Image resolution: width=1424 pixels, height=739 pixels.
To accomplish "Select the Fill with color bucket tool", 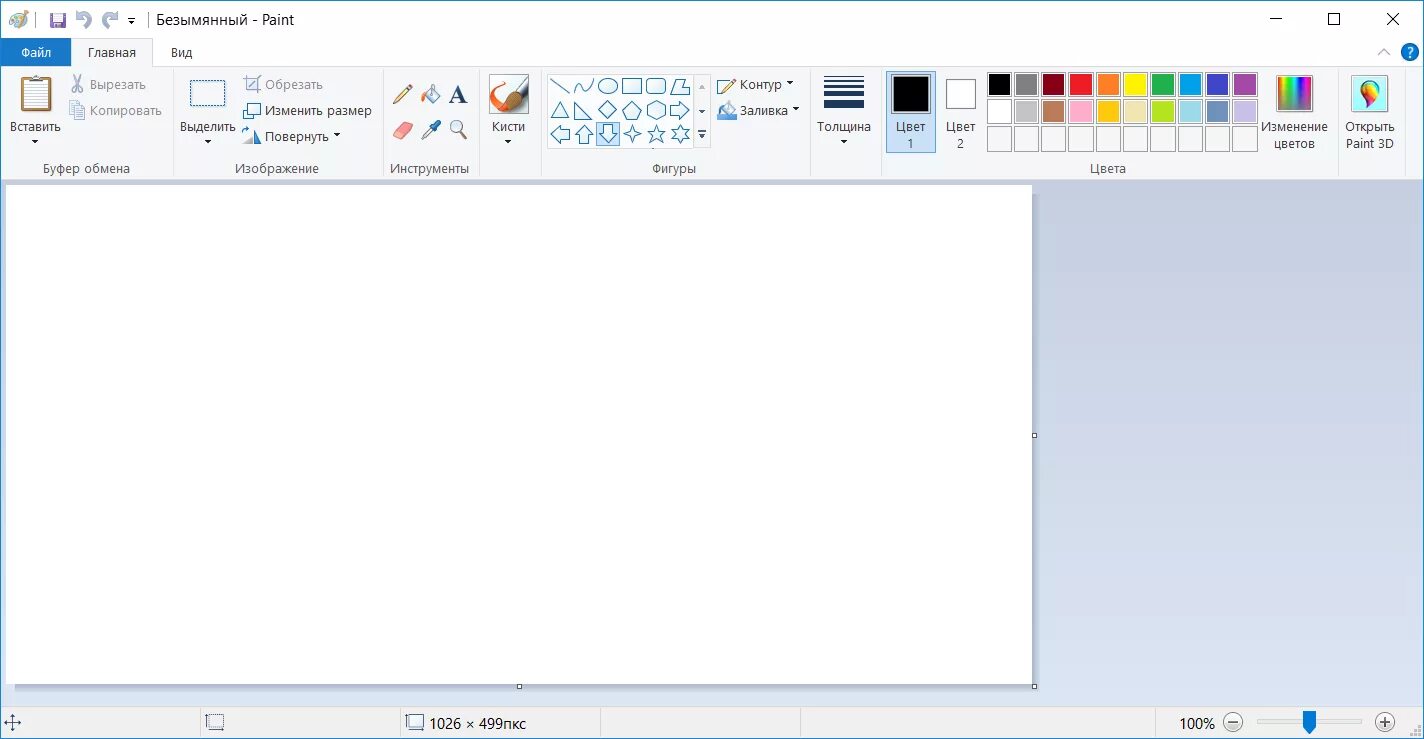I will coord(431,94).
